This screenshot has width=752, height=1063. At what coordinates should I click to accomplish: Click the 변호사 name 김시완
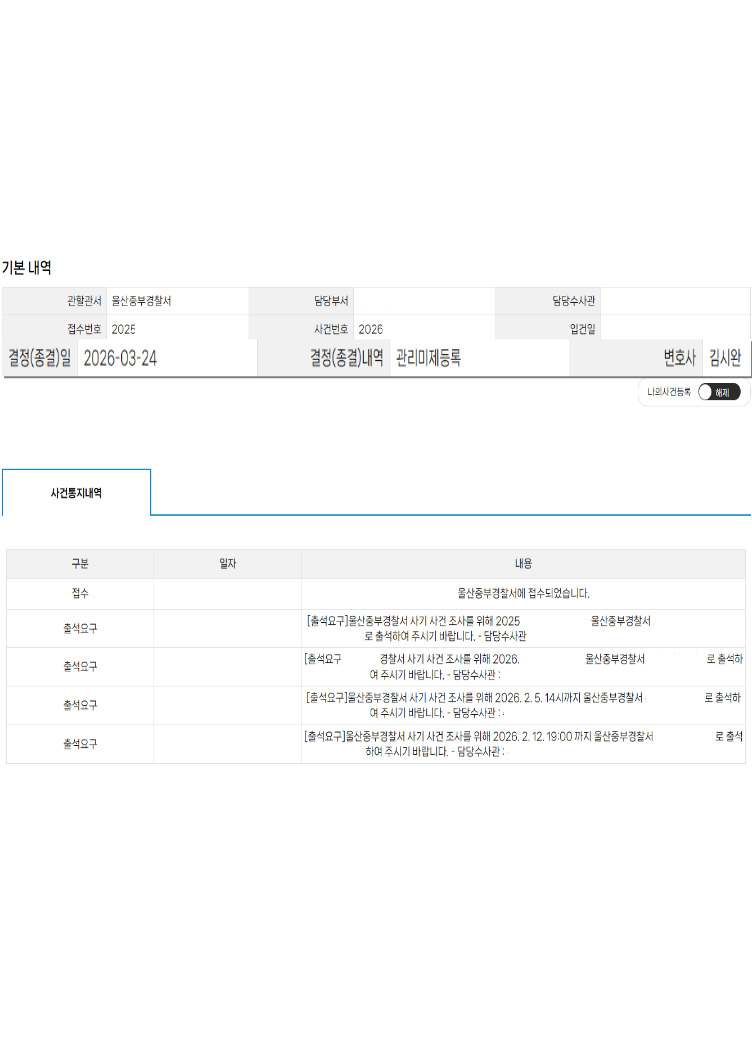pos(725,359)
